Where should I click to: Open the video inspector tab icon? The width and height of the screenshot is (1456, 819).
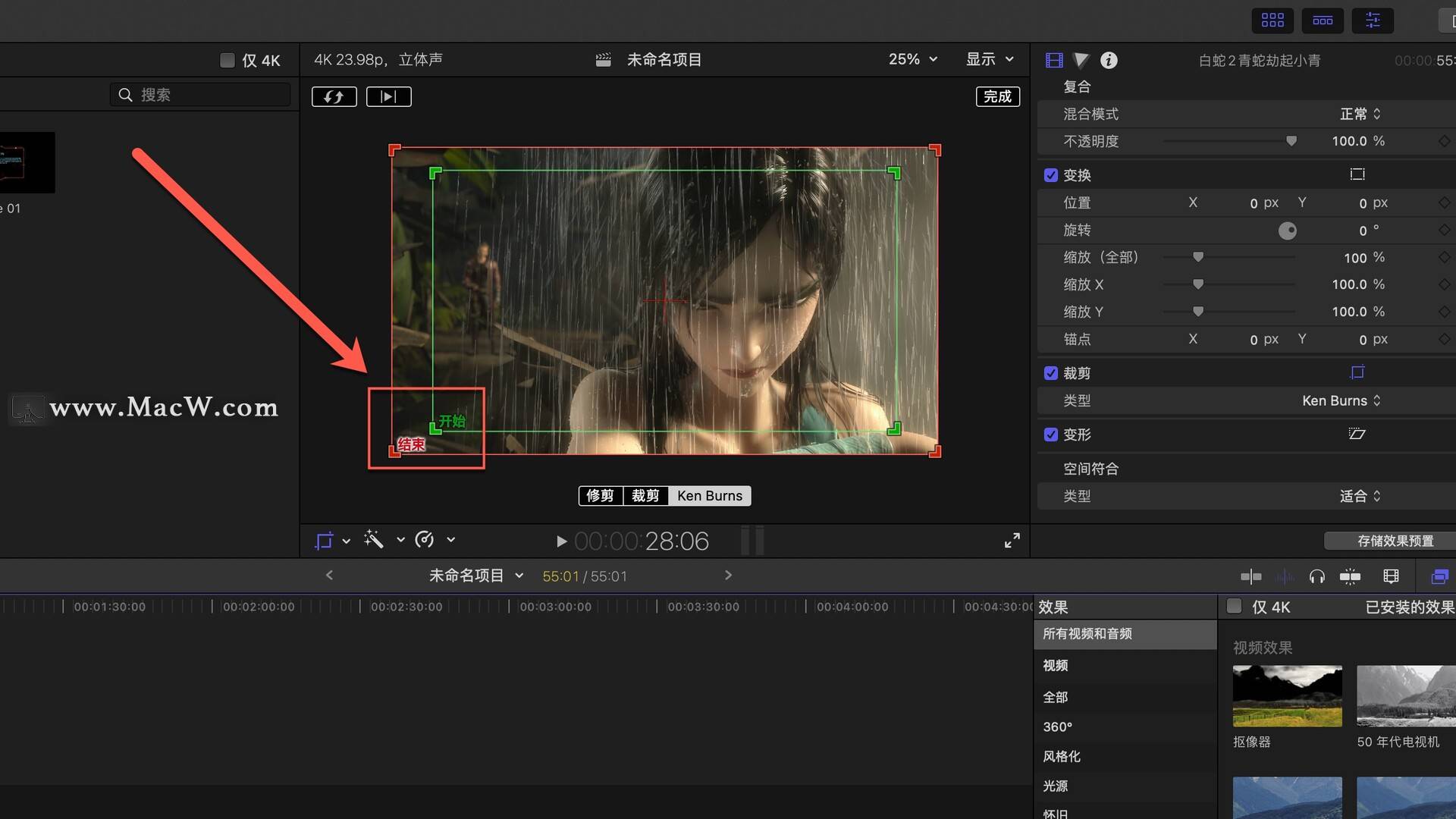[x=1054, y=60]
